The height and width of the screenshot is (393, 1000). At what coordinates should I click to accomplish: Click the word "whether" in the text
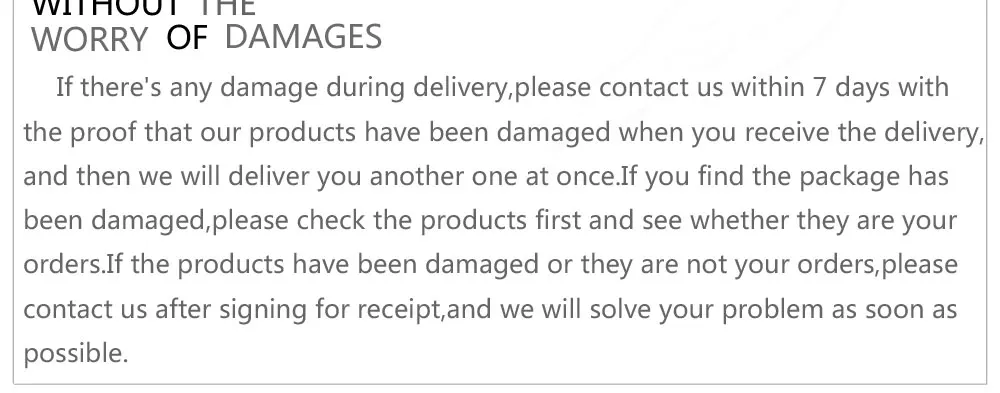[739, 220]
